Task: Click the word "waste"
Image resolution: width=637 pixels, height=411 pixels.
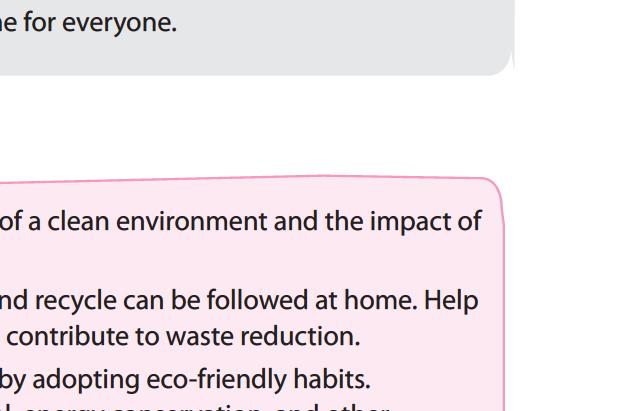Action: pyautogui.click(x=201, y=337)
